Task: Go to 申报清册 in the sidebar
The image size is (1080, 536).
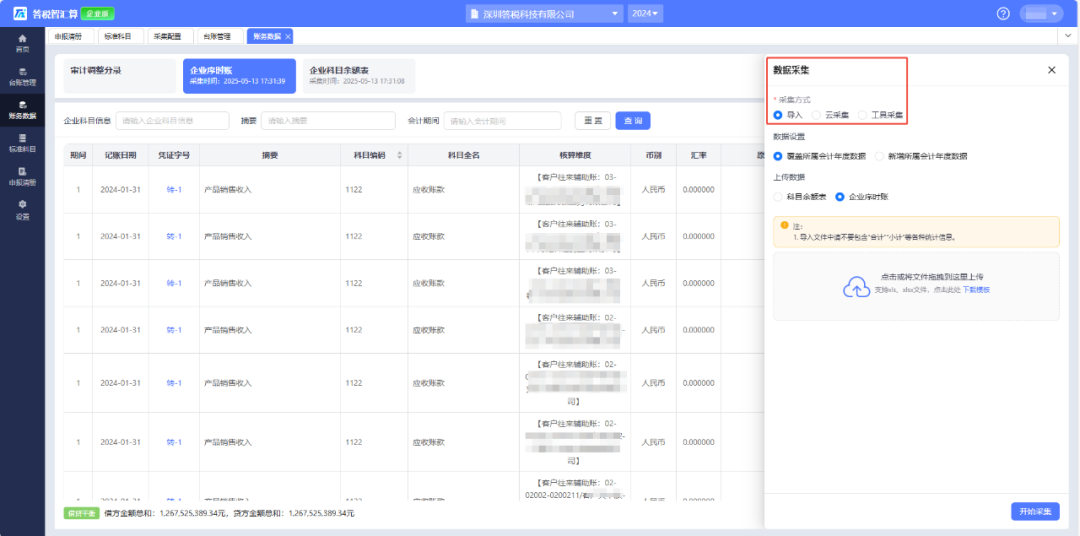Action: 22,176
